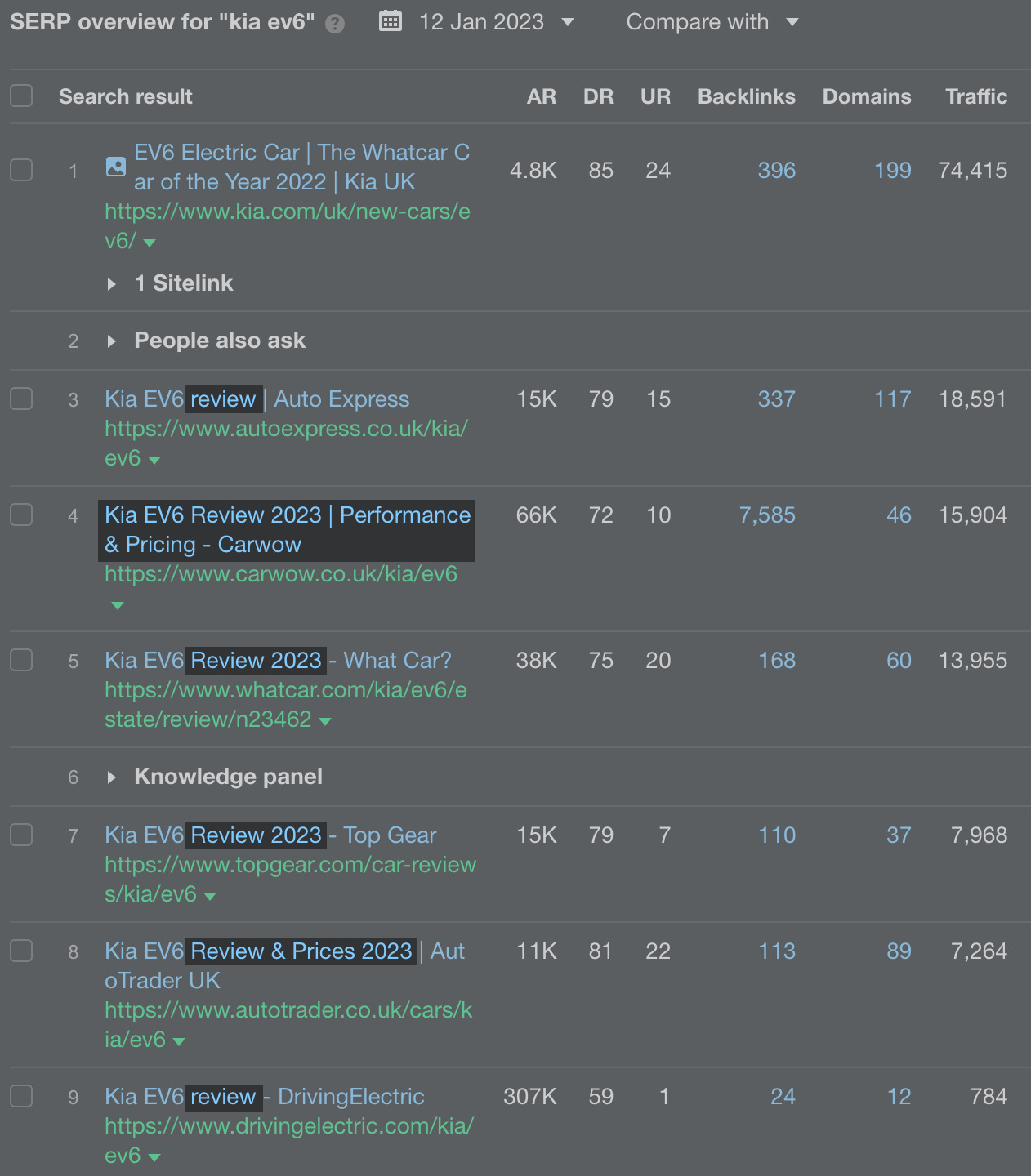Open the topgear URL dropdown arrow
This screenshot has width=1031, height=1176.
[x=210, y=896]
